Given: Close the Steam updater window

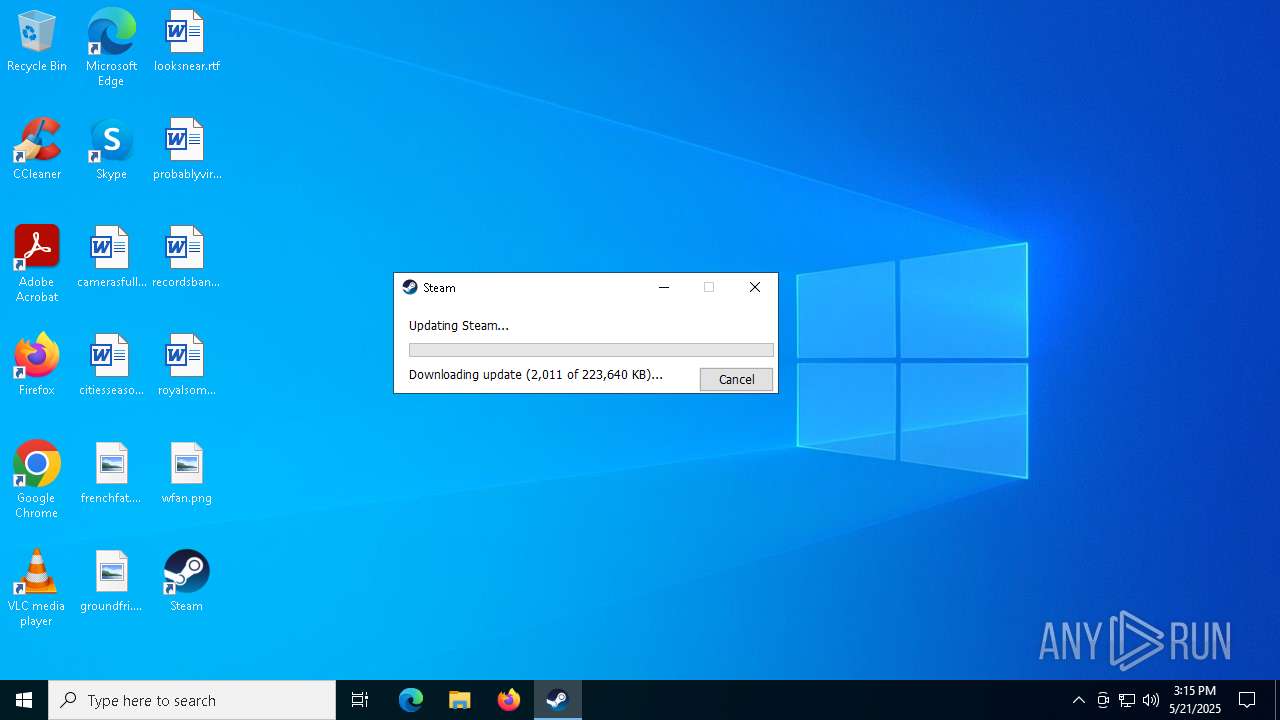Looking at the screenshot, I should point(755,287).
